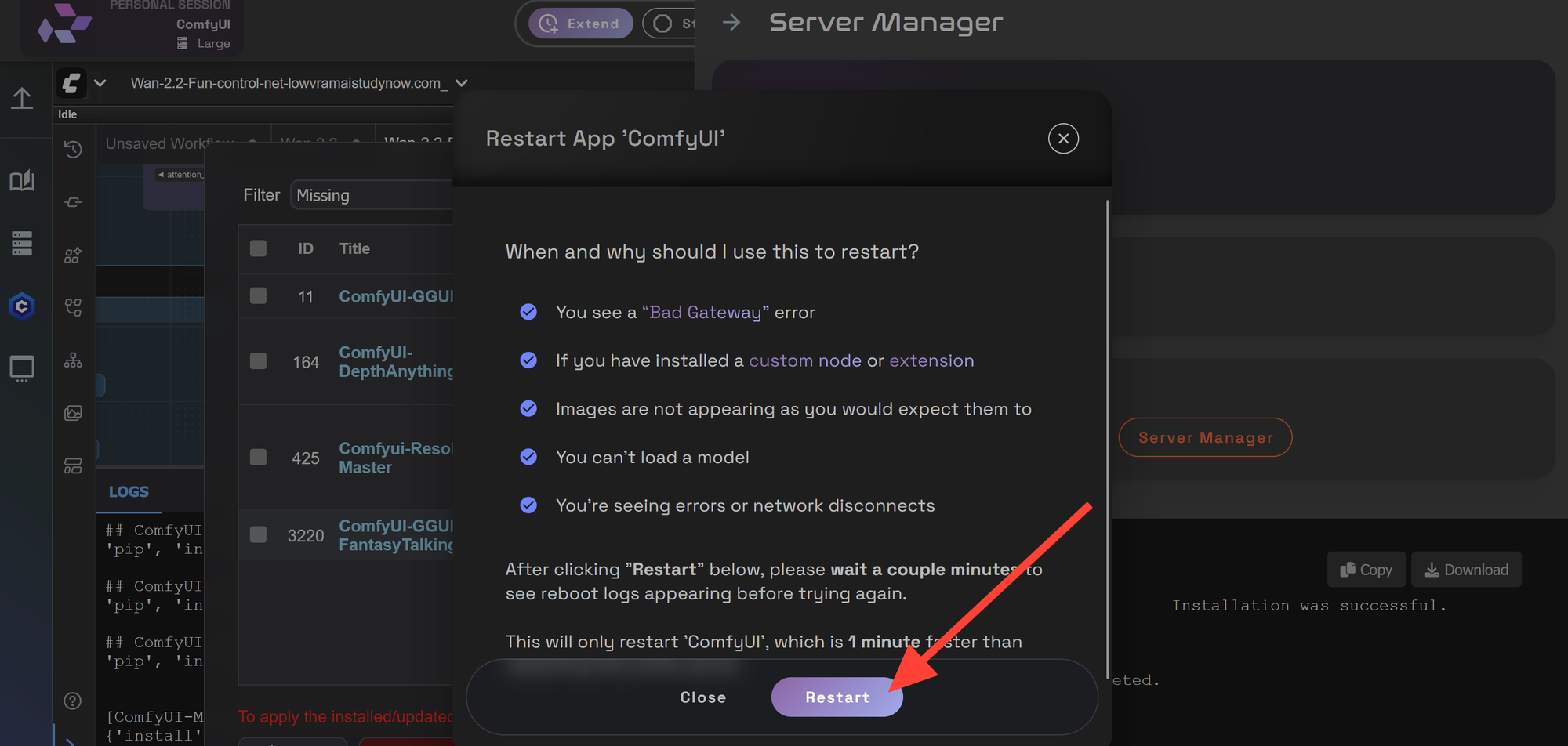Check the checkbox for ComfyUI-GGUF row 11
This screenshot has width=1568, height=746.
(x=258, y=295)
